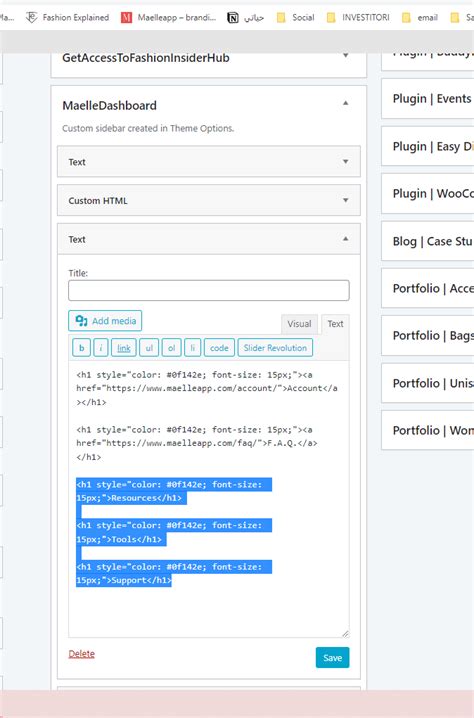Save the Text widget
Screen dimensions: 474x718
pyautogui.click(x=332, y=658)
